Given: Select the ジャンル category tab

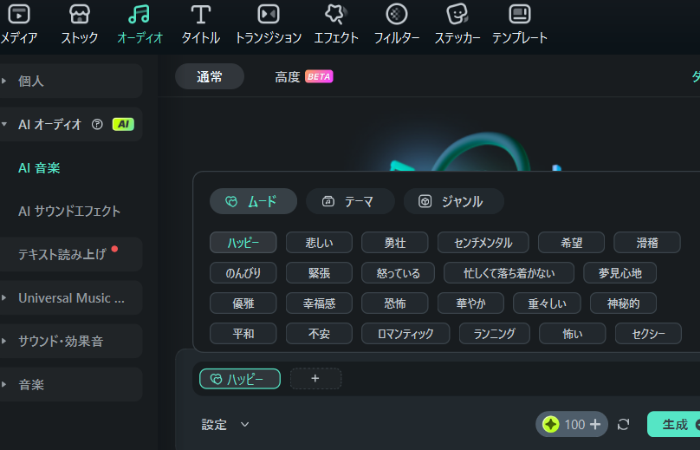Looking at the screenshot, I should 454,201.
